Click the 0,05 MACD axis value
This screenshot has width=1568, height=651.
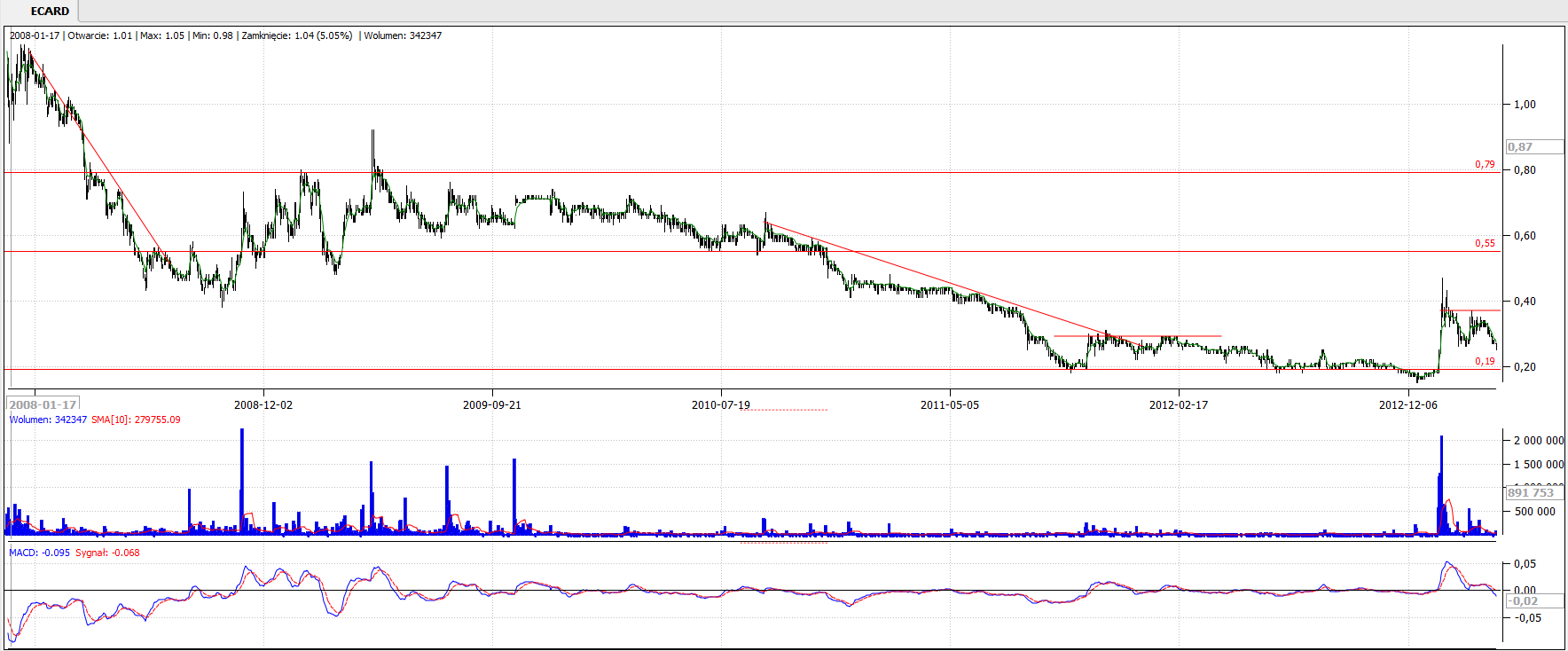tap(1525, 564)
